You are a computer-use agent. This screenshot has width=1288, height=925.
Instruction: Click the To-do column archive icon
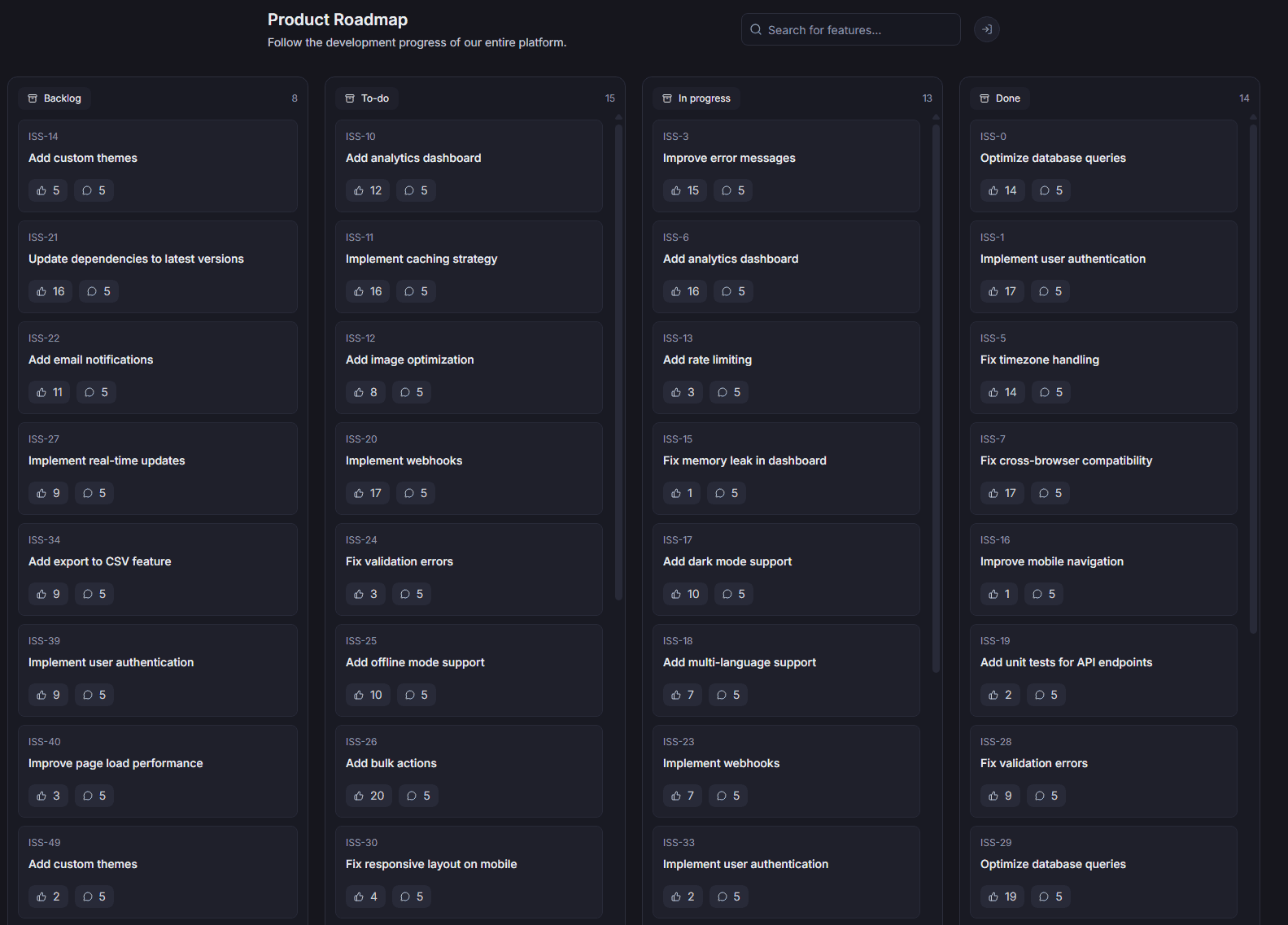coord(350,98)
